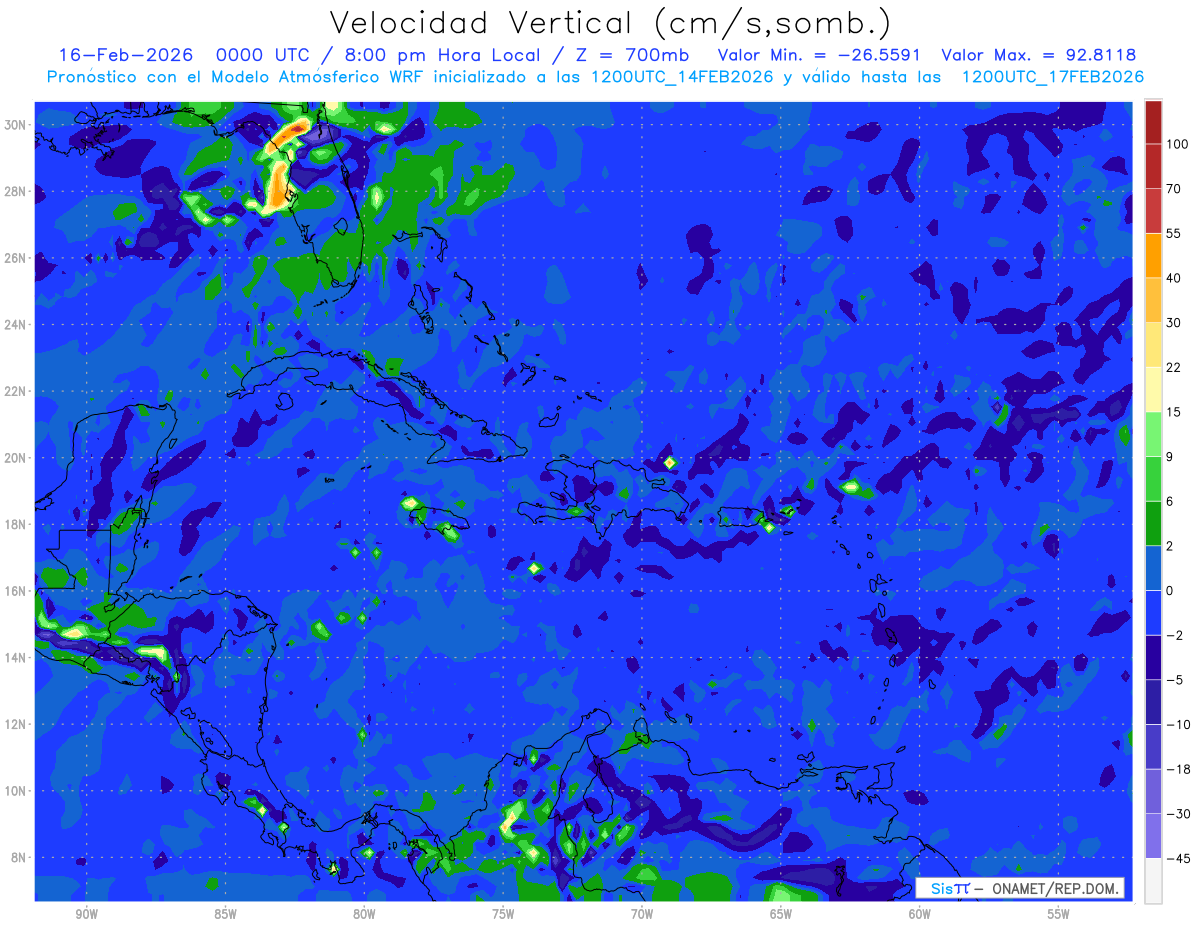Click the initialization time "1200UTC_14FEB2026"
The image size is (1200, 927).
pyautogui.click(x=681, y=76)
